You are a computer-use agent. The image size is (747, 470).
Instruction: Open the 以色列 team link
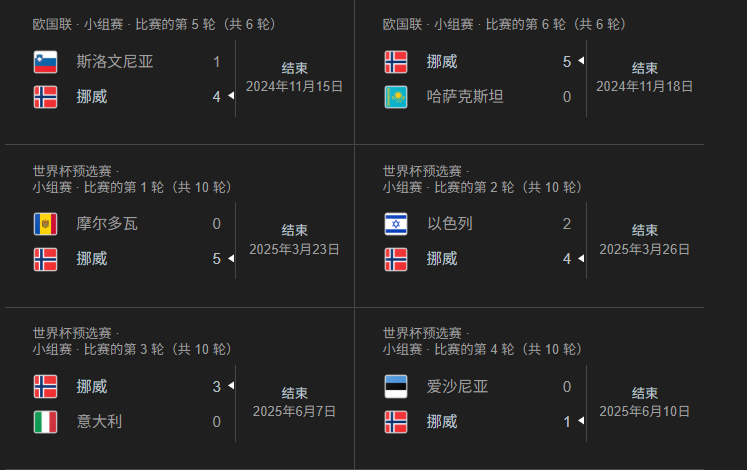click(x=449, y=224)
